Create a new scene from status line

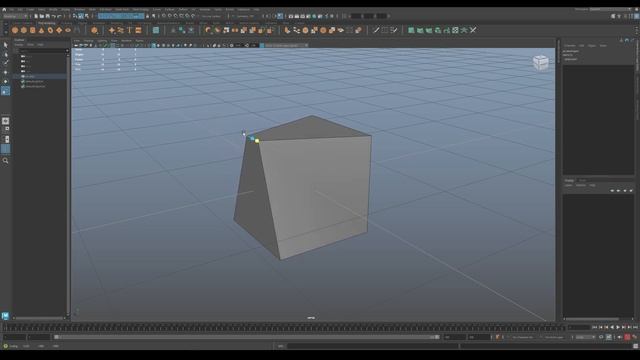(36, 16)
